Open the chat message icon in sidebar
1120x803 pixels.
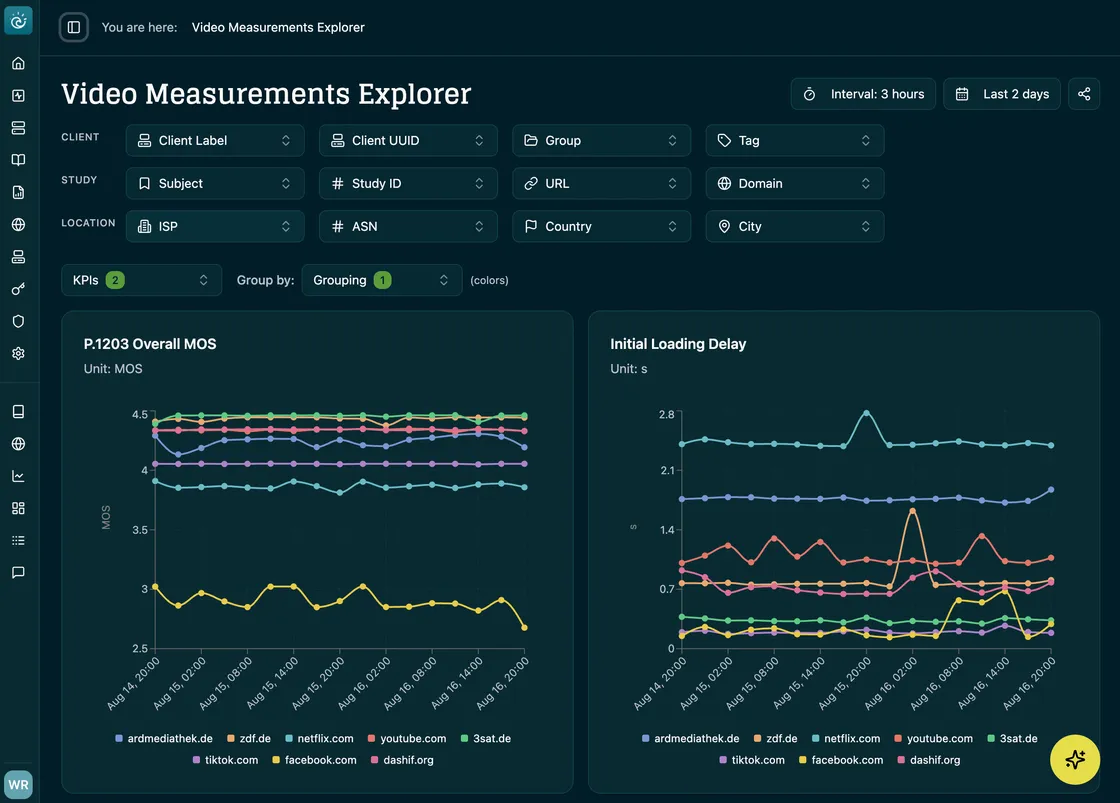(19, 572)
